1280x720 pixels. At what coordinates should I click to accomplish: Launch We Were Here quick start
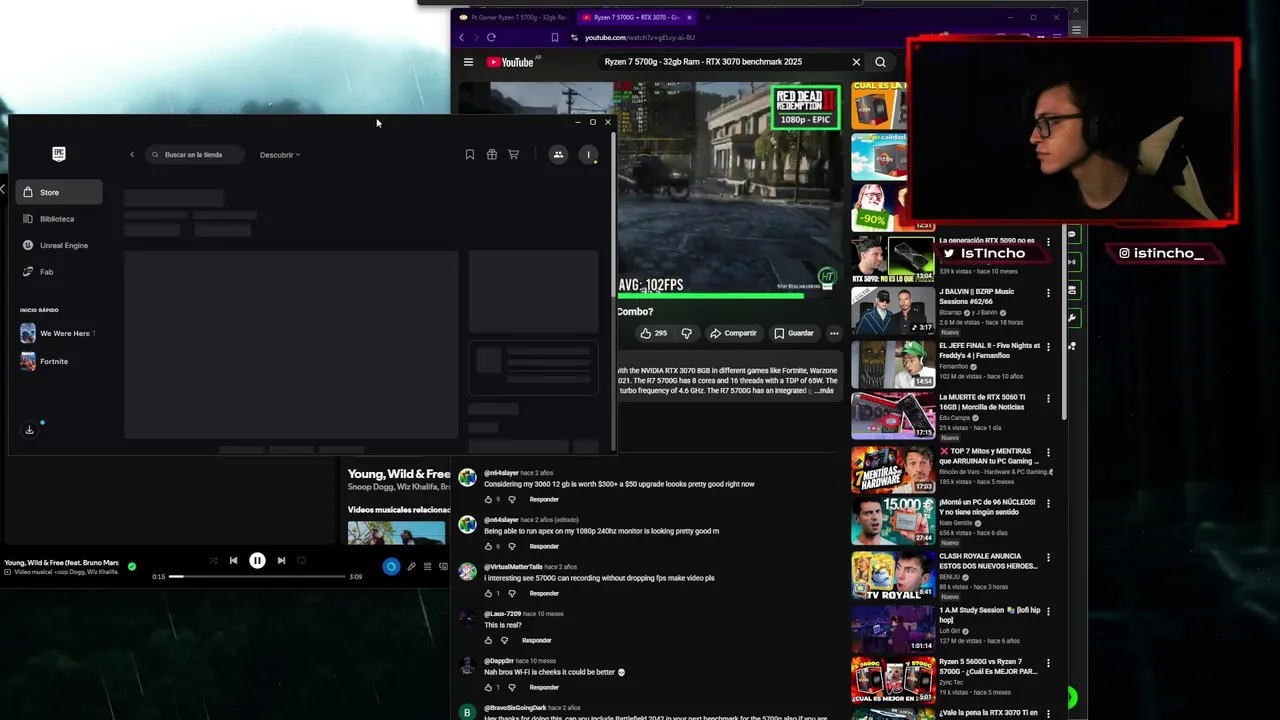tap(58, 333)
